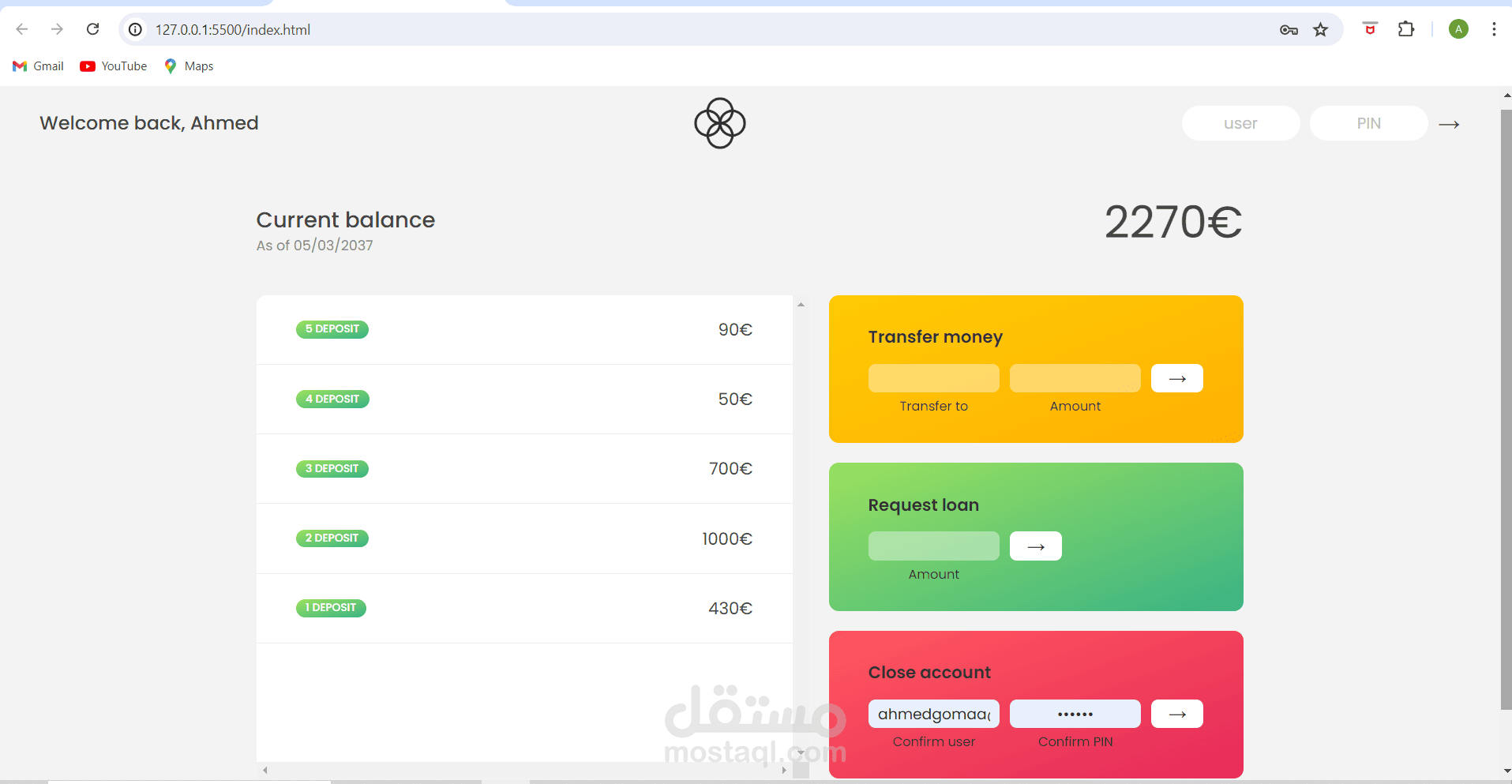Select the 2 DEPOSIT badge
The width and height of the screenshot is (1512, 784).
coord(332,538)
